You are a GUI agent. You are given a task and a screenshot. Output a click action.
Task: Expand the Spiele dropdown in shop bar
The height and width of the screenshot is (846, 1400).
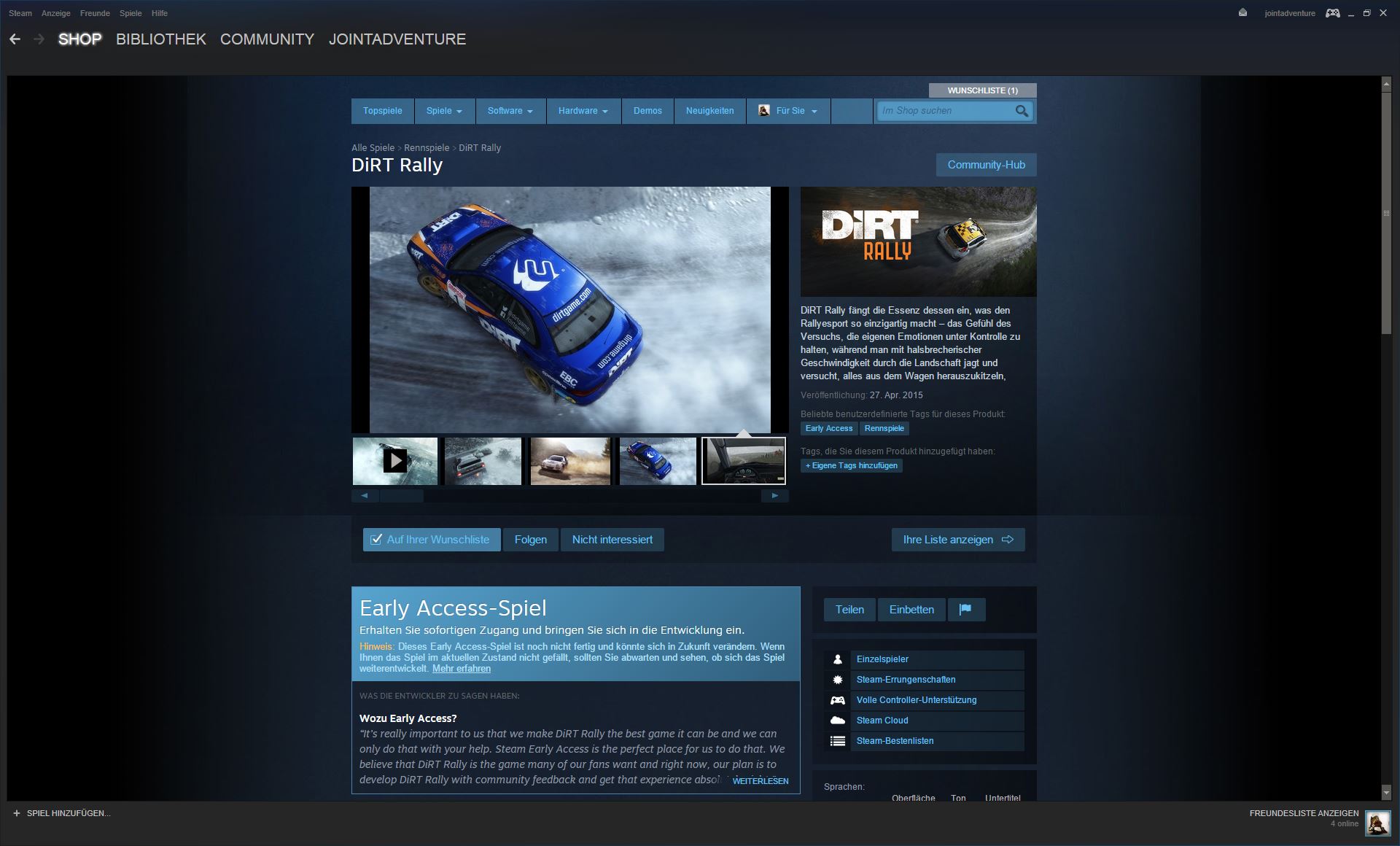click(x=444, y=111)
